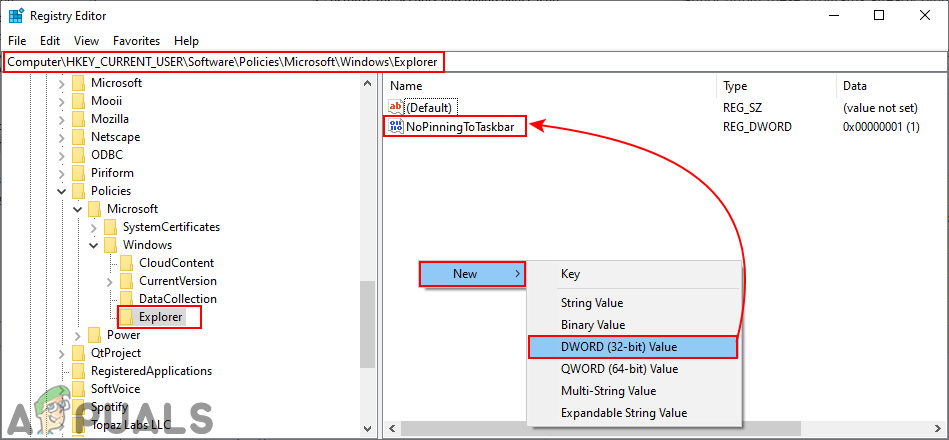
Task: Select the Spotify key folder icon
Action: tap(79, 407)
